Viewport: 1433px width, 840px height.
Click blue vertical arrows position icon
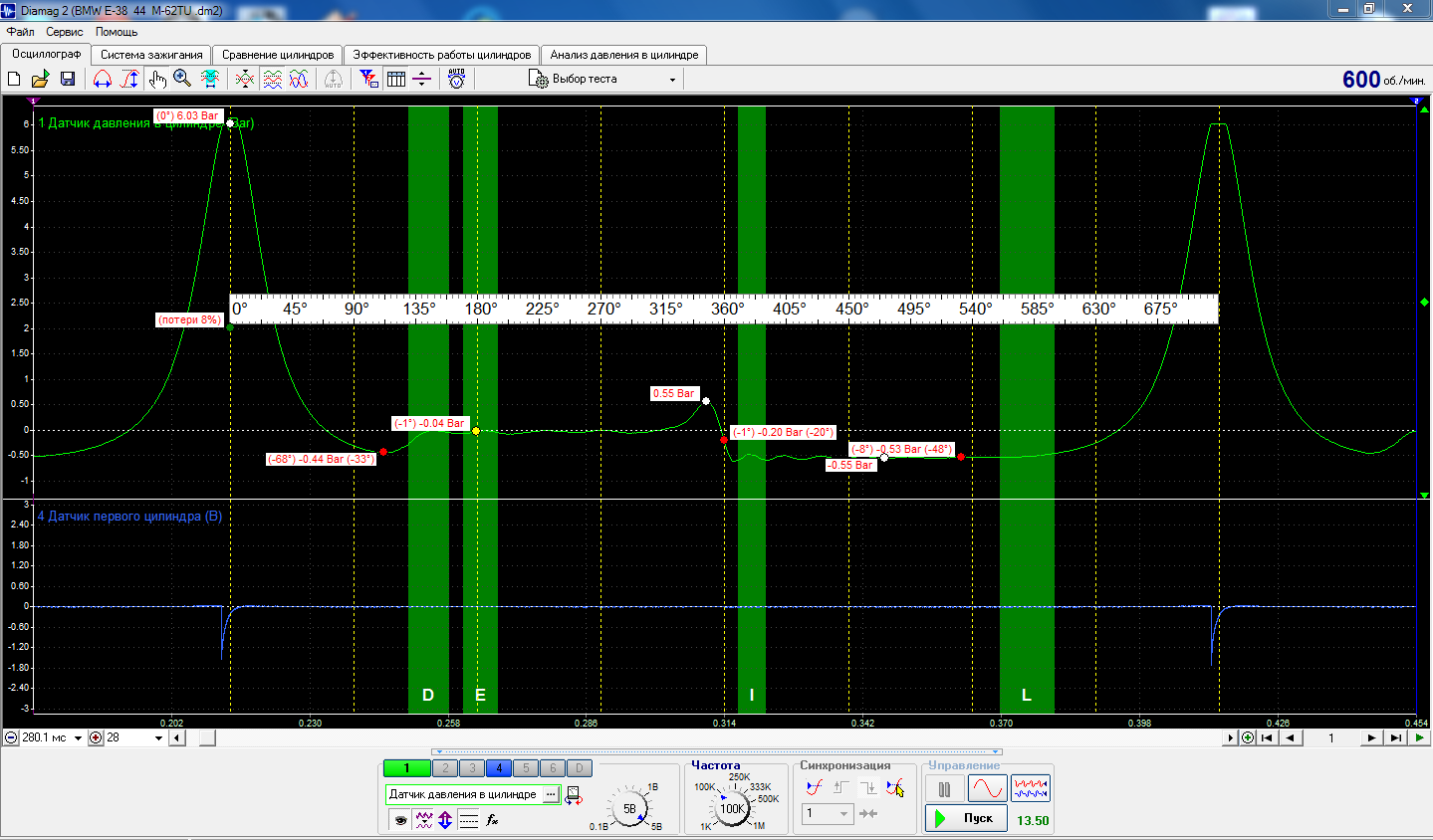pos(445,820)
